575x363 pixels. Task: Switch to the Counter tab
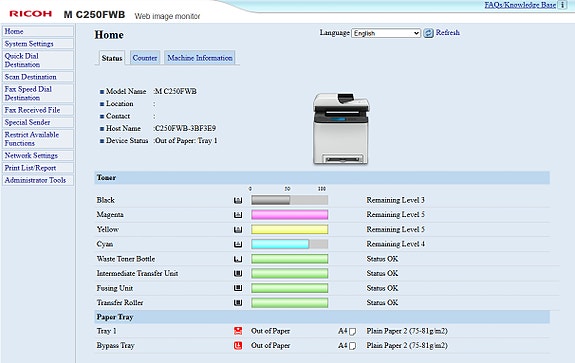click(x=145, y=58)
